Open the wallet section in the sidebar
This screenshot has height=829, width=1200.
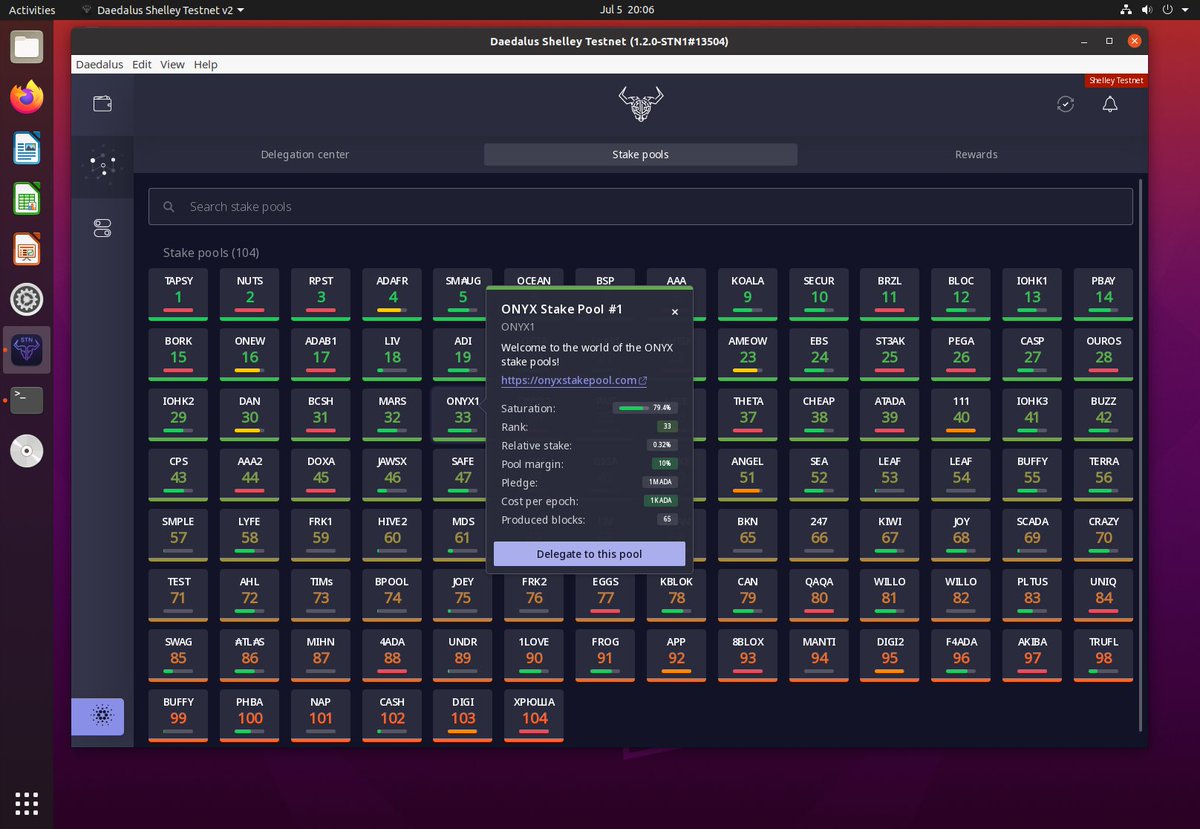pos(101,103)
